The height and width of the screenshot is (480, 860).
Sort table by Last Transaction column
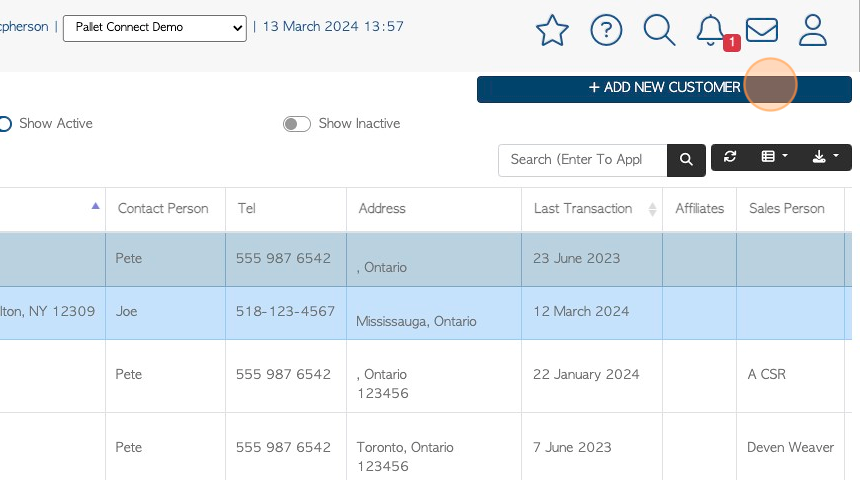click(592, 209)
